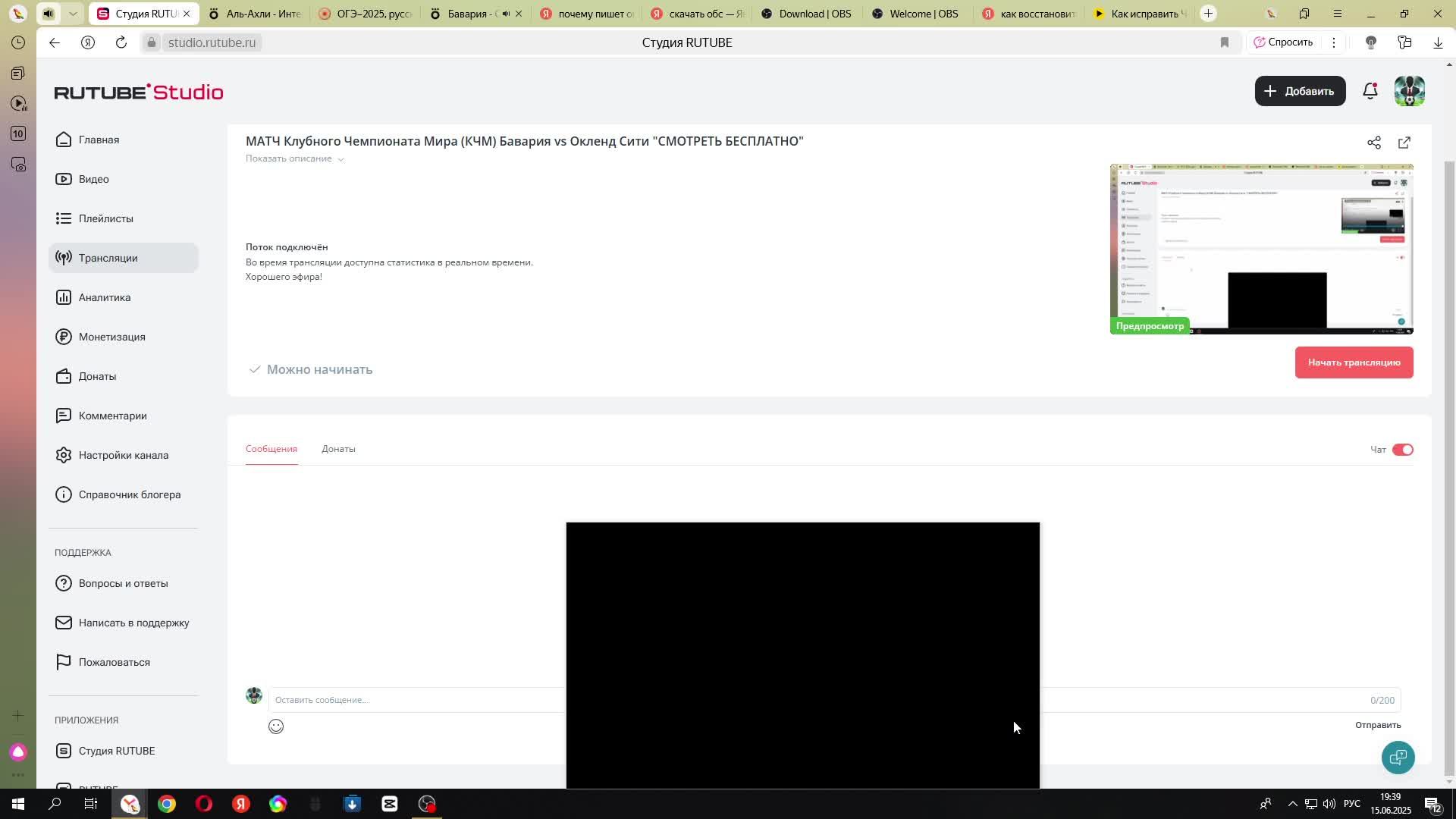Click the share icon next to the stream title
The height and width of the screenshot is (819, 1456).
1373,143
